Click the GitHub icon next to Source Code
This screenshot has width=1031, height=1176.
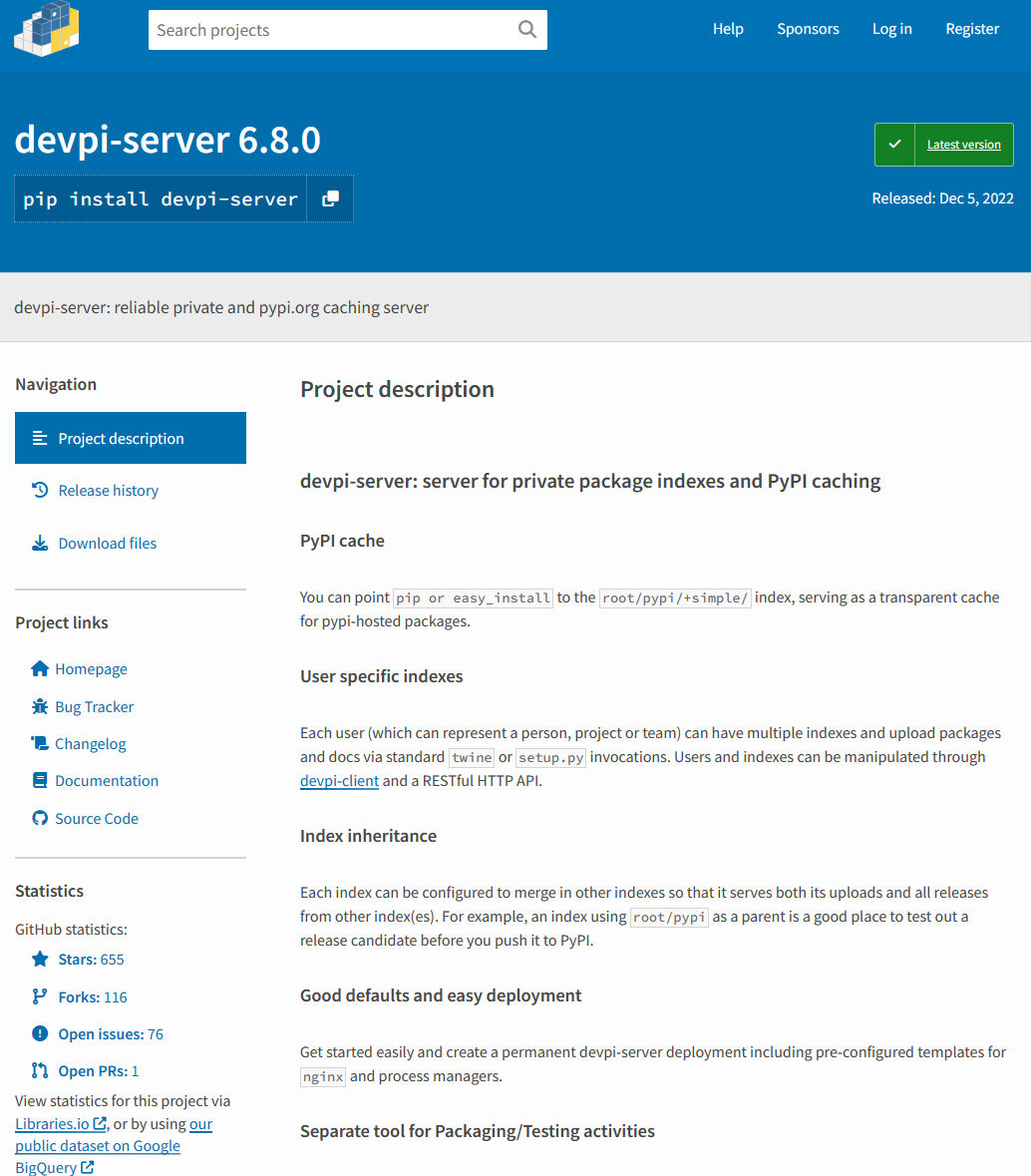(x=39, y=818)
